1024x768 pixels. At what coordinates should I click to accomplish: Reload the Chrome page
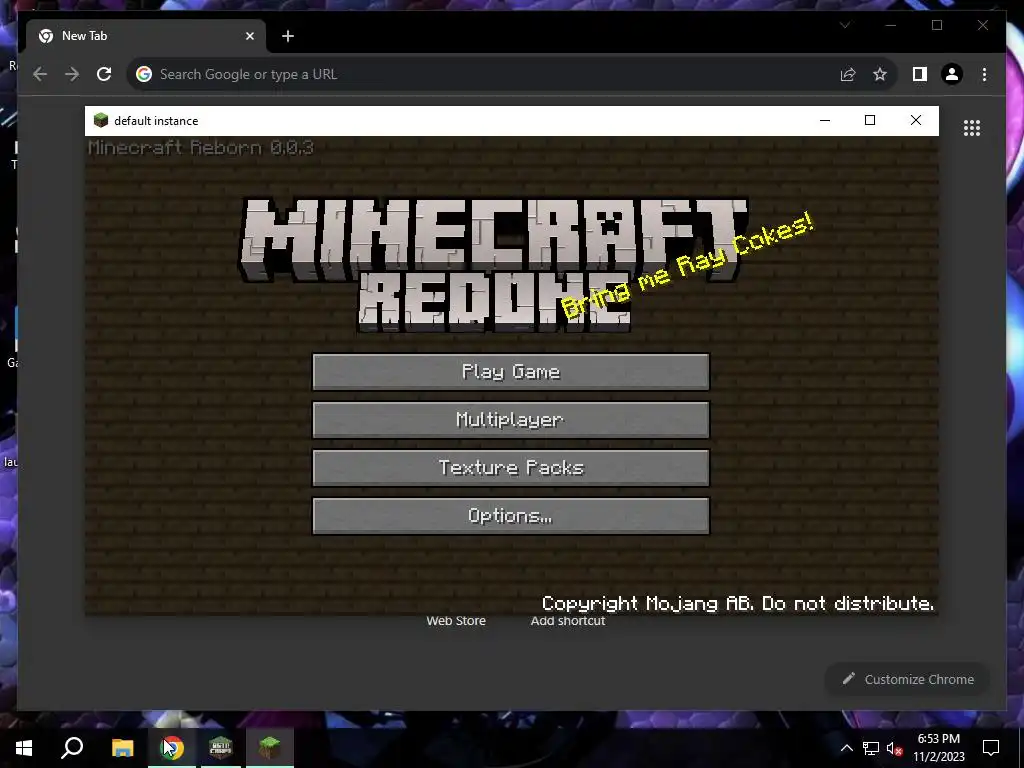coord(104,74)
